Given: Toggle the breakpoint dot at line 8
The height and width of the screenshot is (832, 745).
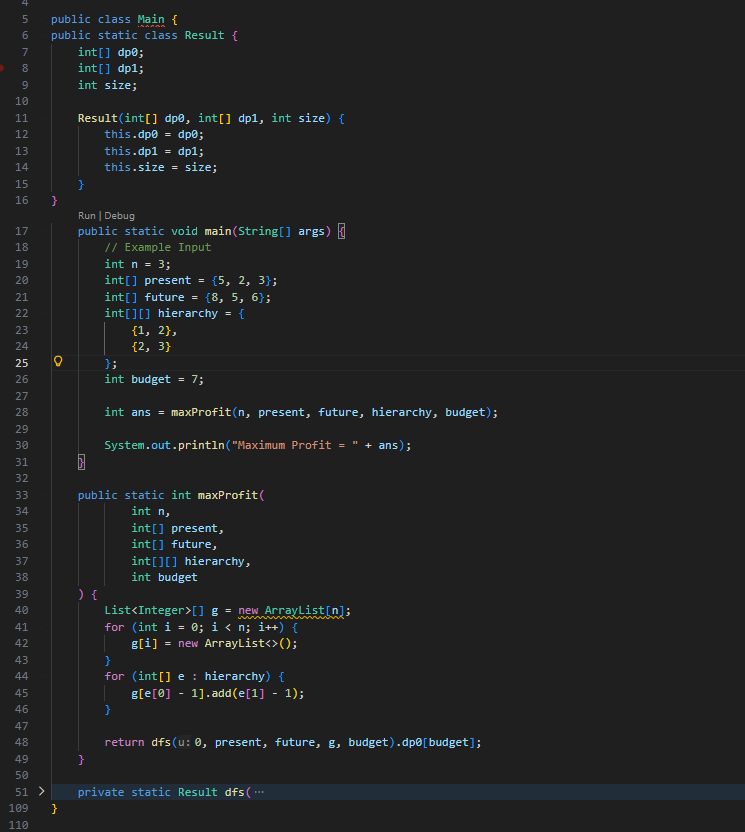Looking at the screenshot, I should [2, 68].
